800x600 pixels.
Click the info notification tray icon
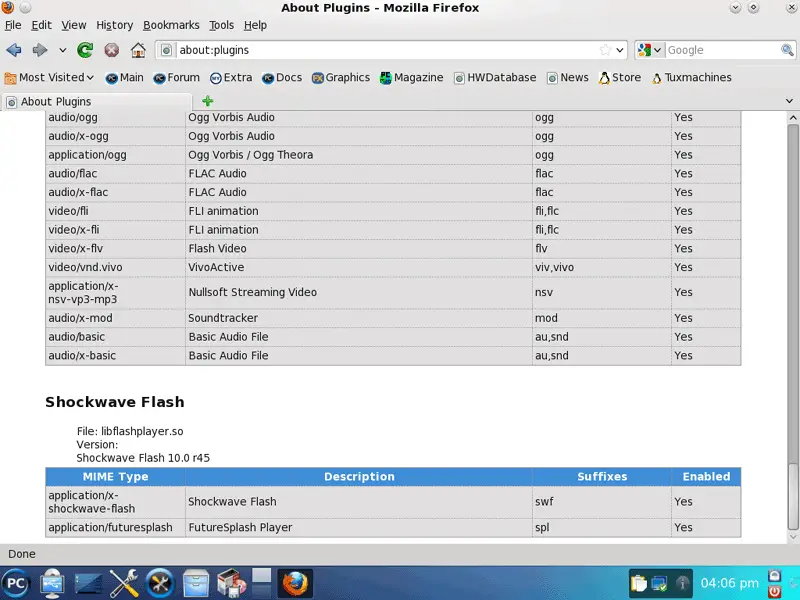(682, 583)
